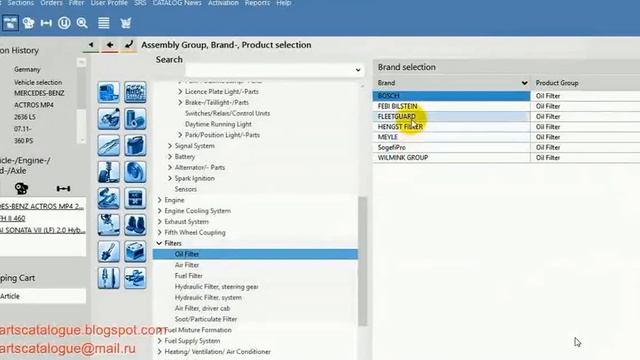
Task: Select the wiper blades category icon
Action: pyautogui.click(x=109, y=145)
